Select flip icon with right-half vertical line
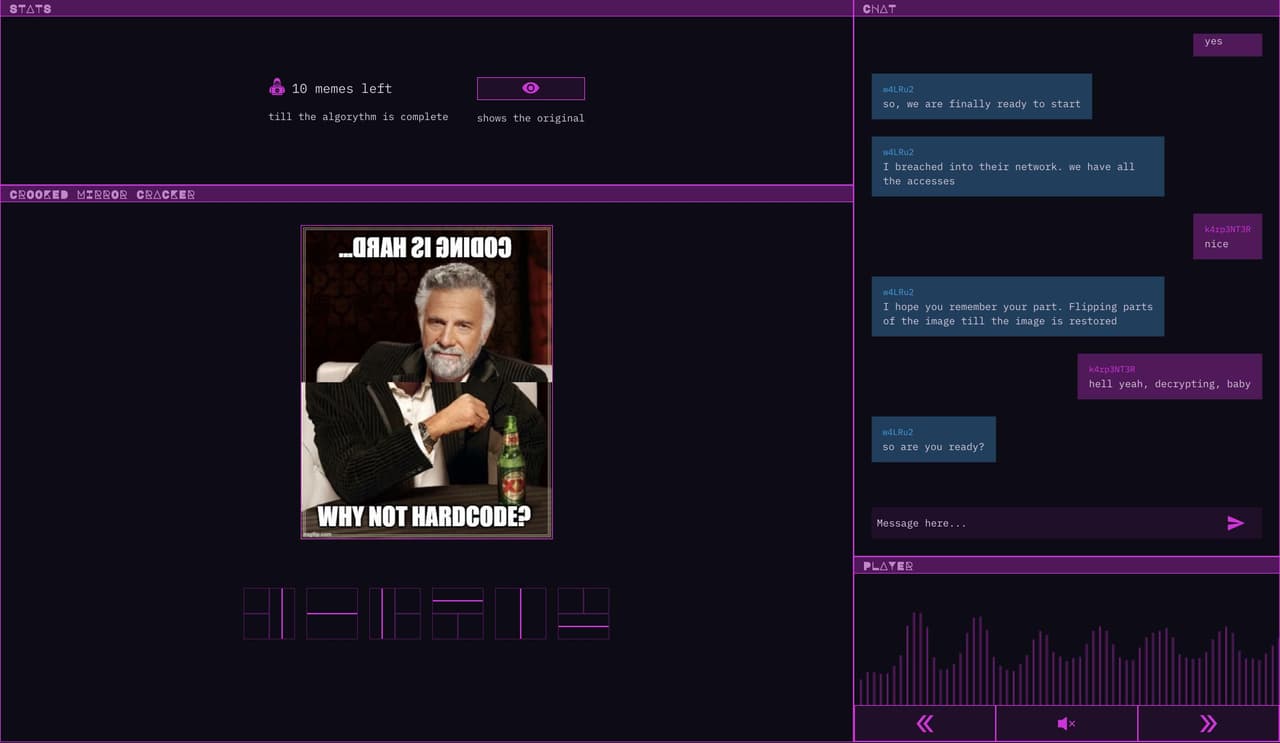Image resolution: width=1280 pixels, height=743 pixels. click(269, 613)
